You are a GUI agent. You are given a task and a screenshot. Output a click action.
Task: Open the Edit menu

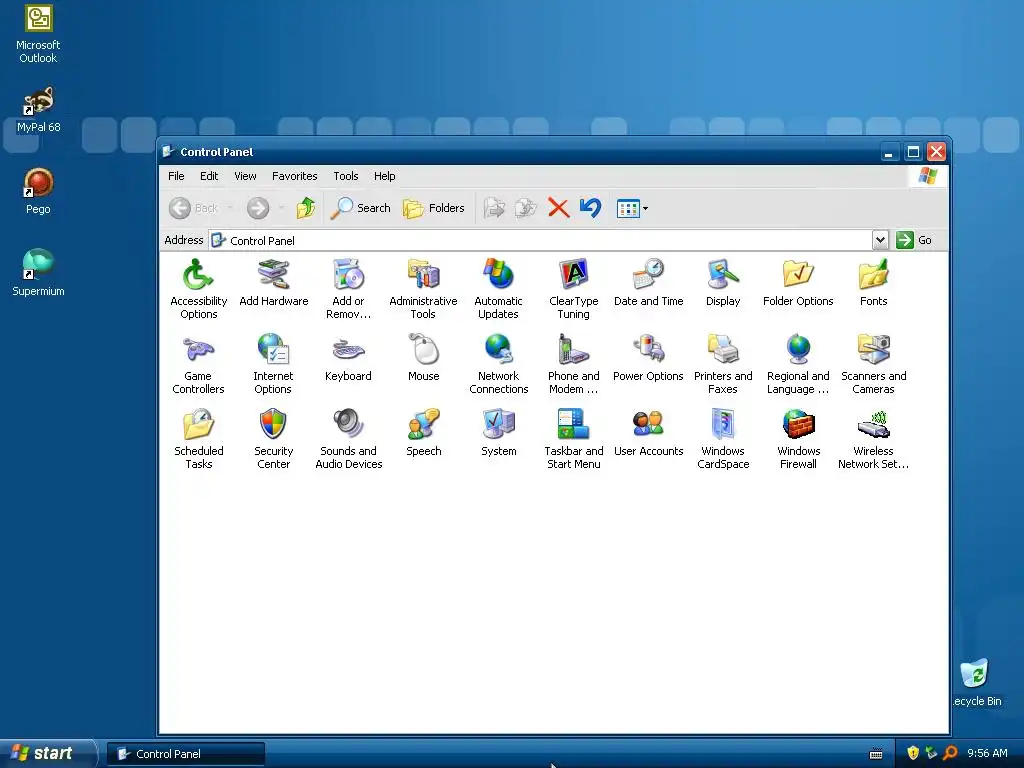tap(209, 176)
